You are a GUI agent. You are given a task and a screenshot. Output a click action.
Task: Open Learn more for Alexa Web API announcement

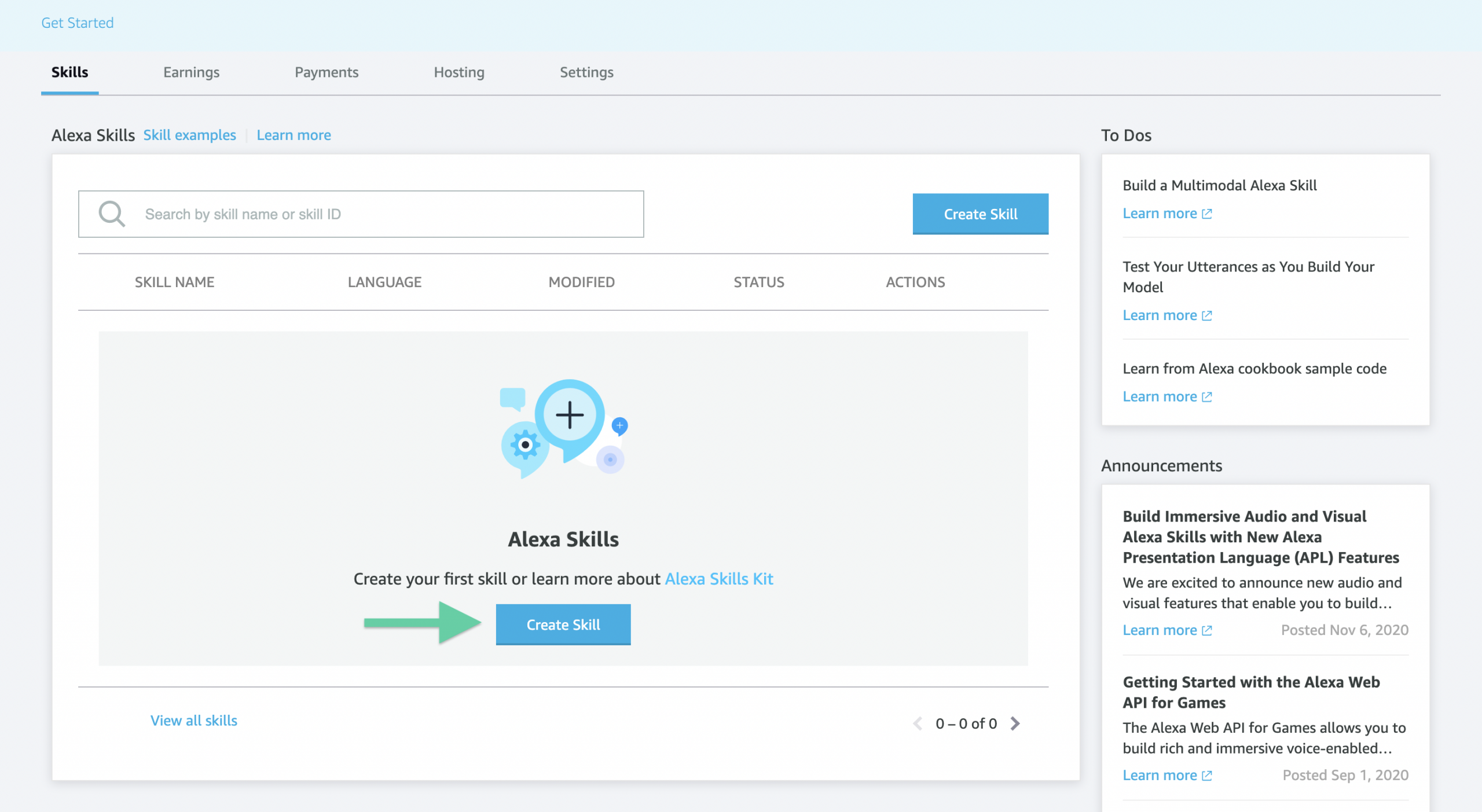point(1167,776)
